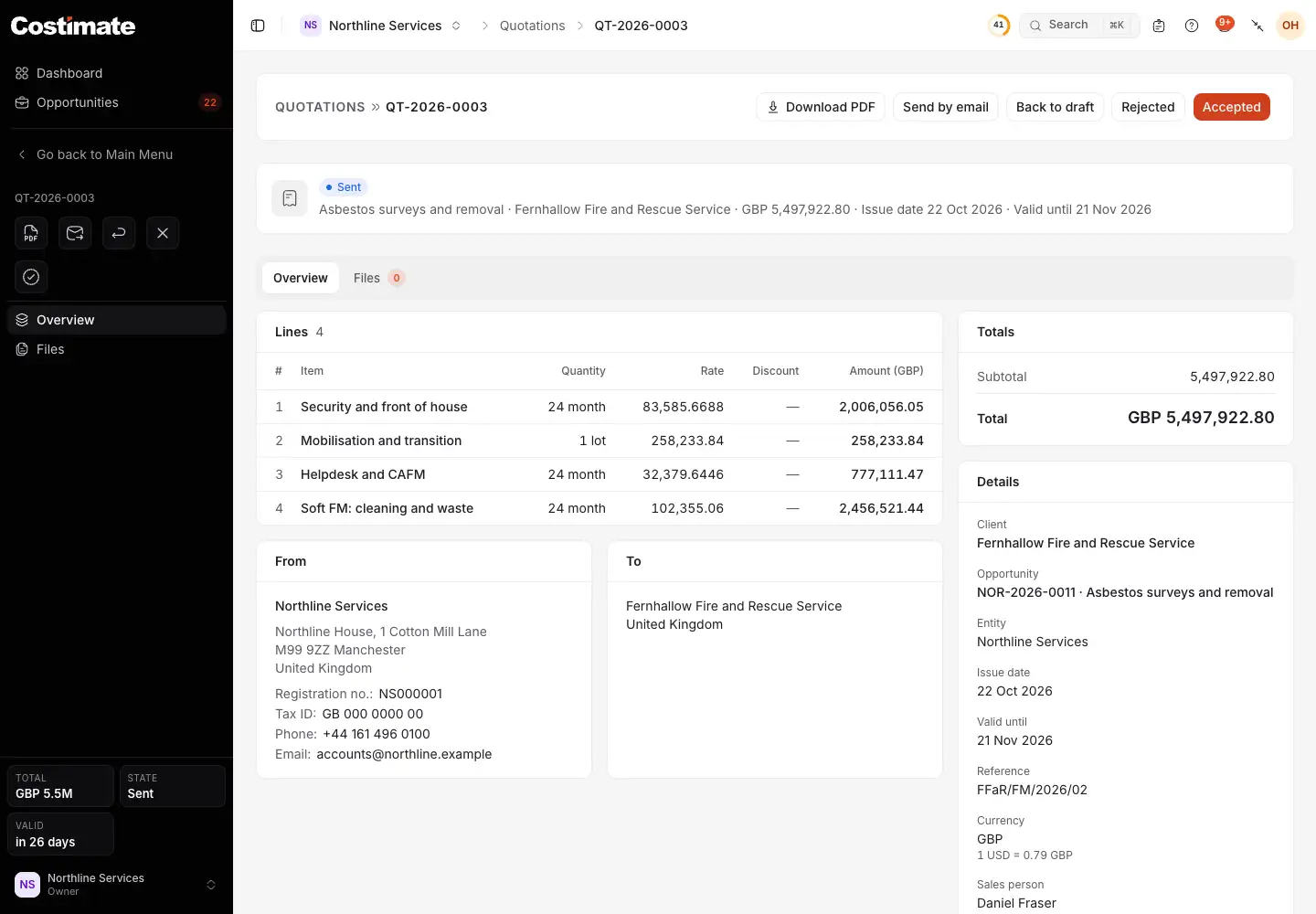Click the Search input field
1316x914 pixels.
pos(1079,26)
